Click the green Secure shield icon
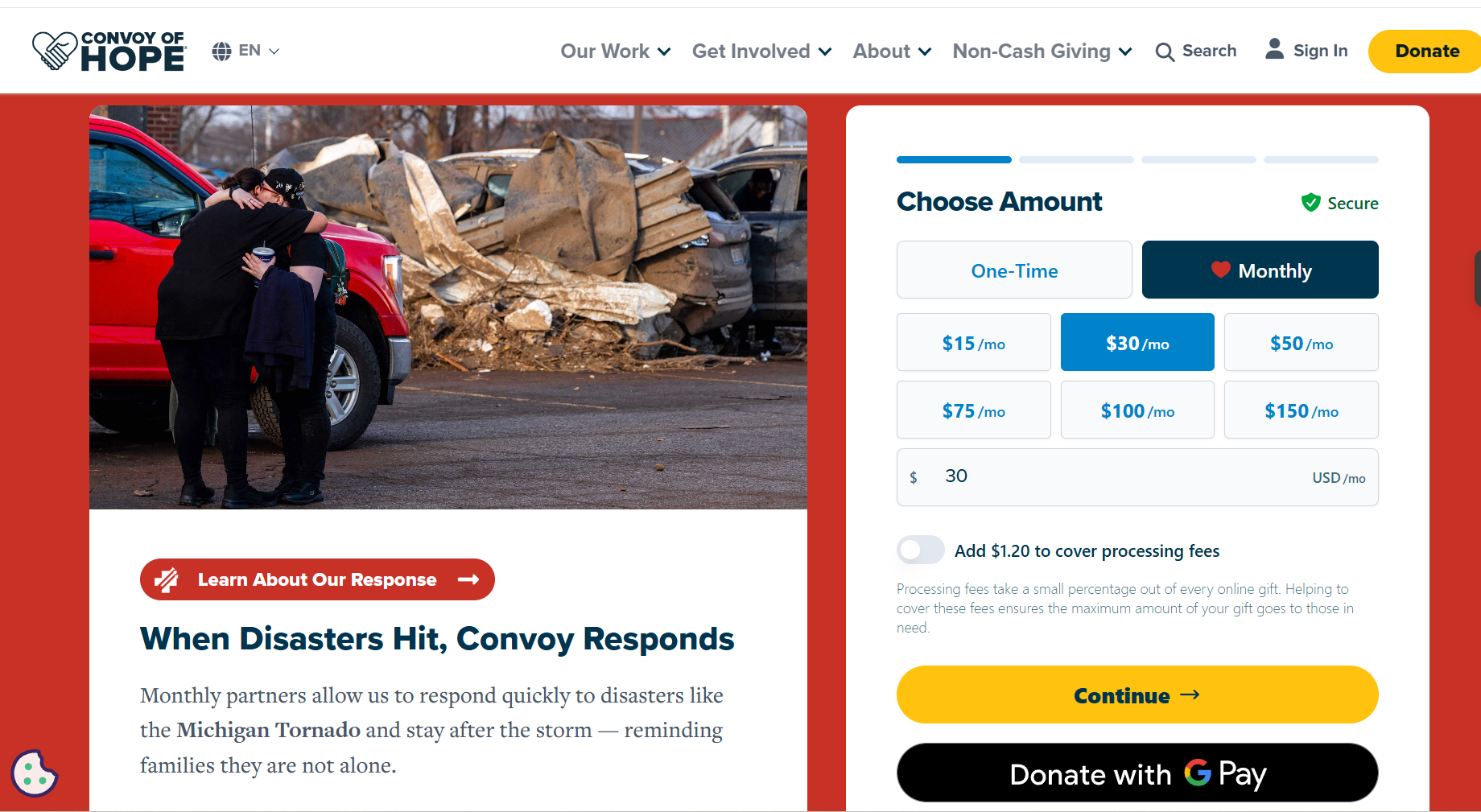 coord(1311,203)
